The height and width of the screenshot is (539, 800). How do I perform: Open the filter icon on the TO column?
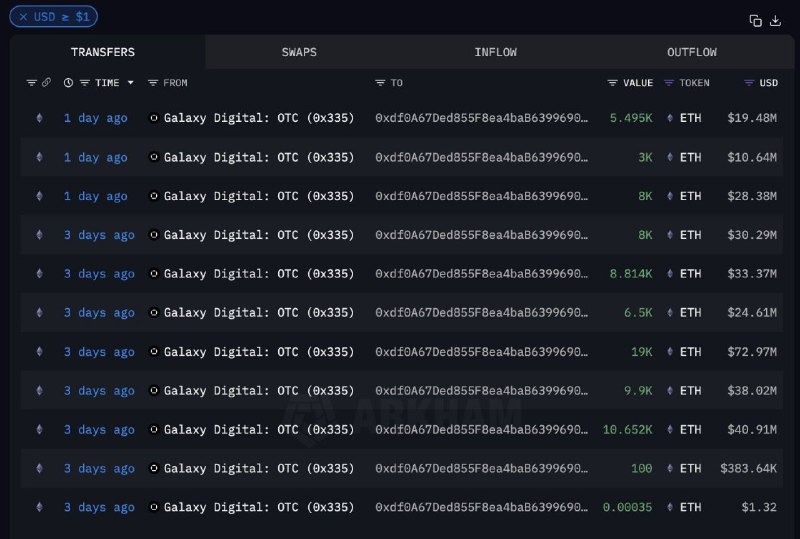[380, 83]
